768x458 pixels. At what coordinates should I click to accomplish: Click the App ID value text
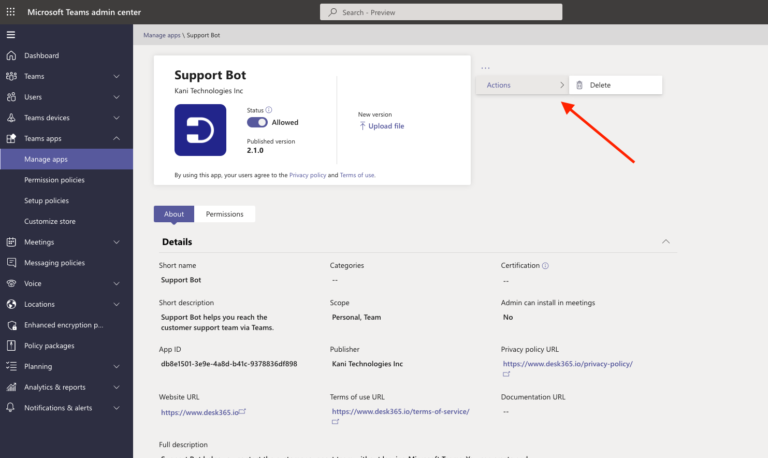pyautogui.click(x=229, y=364)
